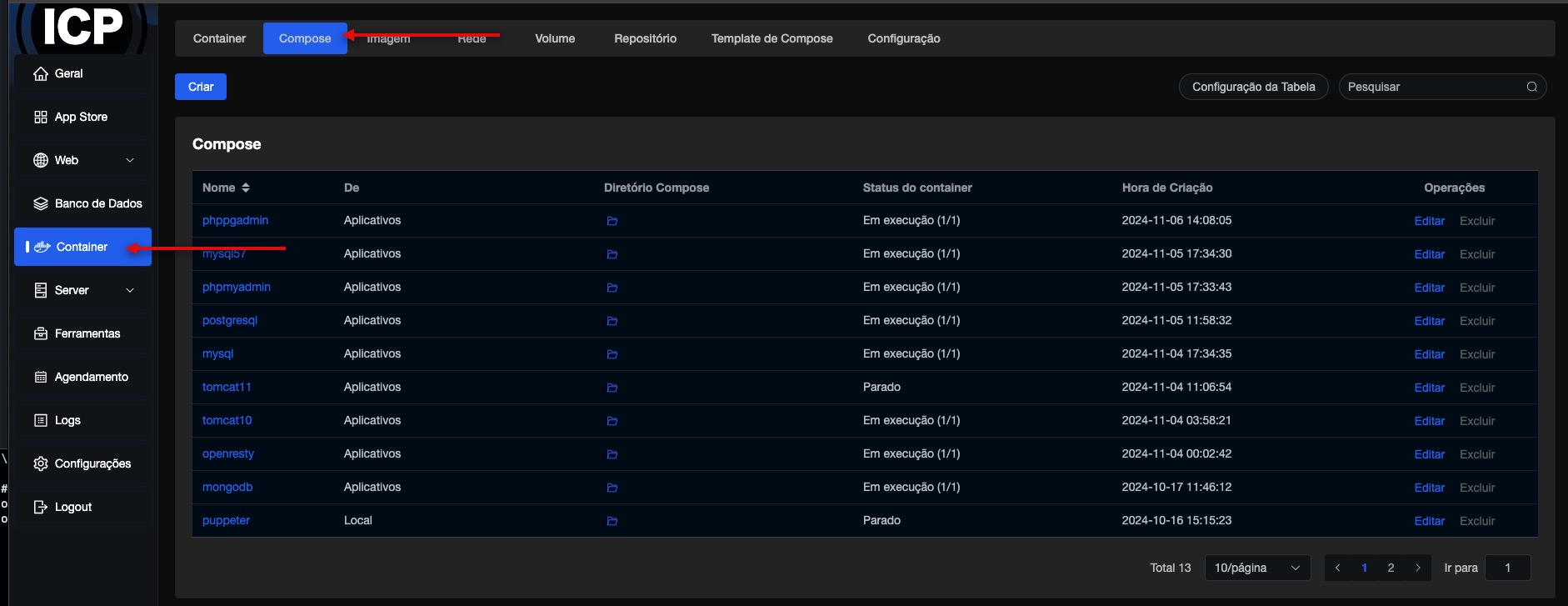Screen dimensions: 1568x606
Task: Open the tomcat10 compose link
Action: click(227, 420)
